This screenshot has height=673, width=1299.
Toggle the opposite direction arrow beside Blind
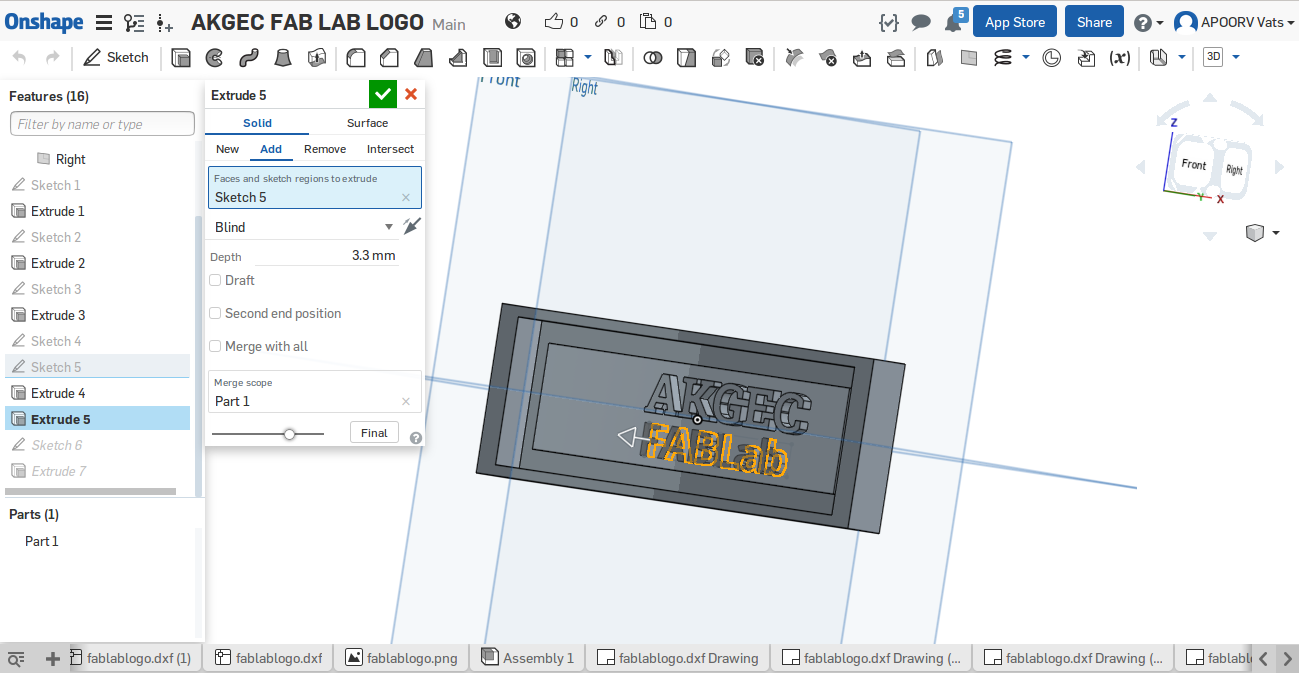pyautogui.click(x=412, y=227)
